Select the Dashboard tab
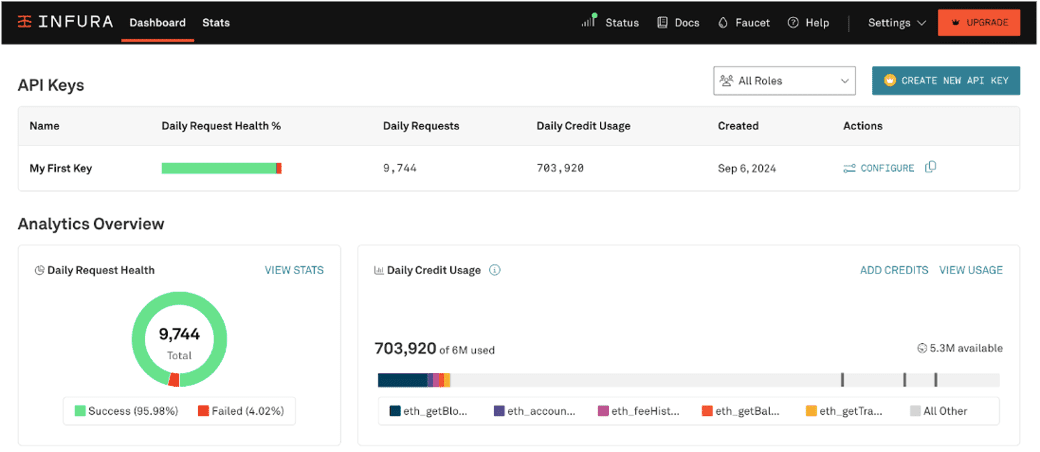Viewport: 1040px width, 452px height. point(158,23)
